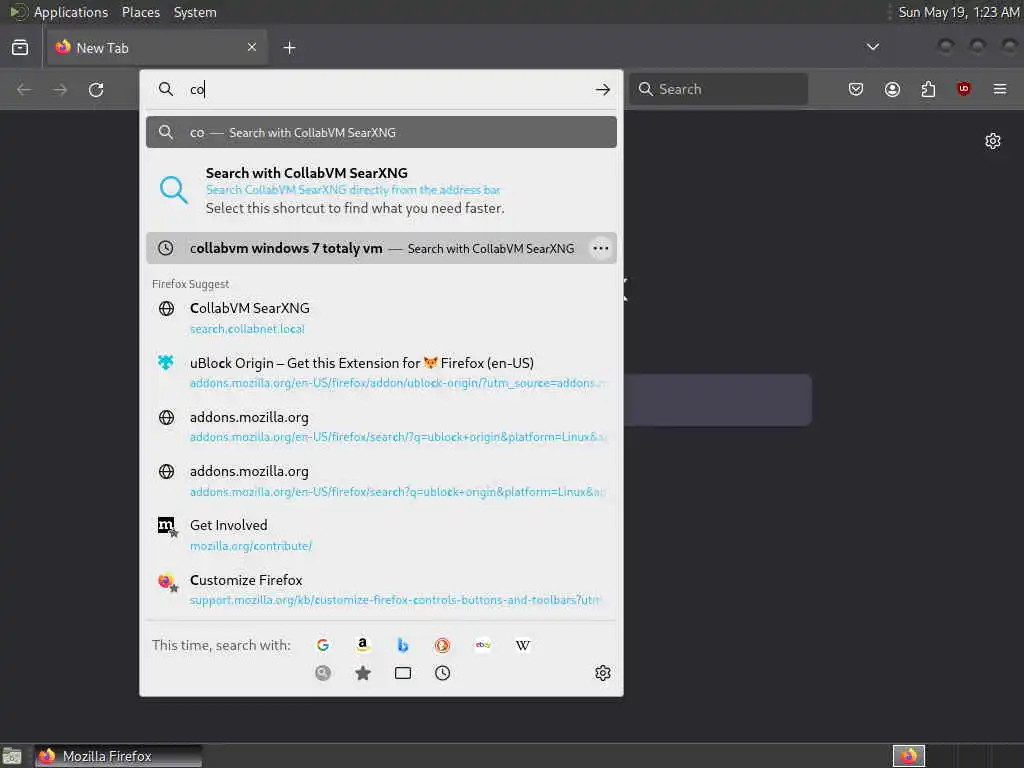
Task: Click 'Search with CollabVM SearXNG' shortcut tip
Action: tap(381, 190)
